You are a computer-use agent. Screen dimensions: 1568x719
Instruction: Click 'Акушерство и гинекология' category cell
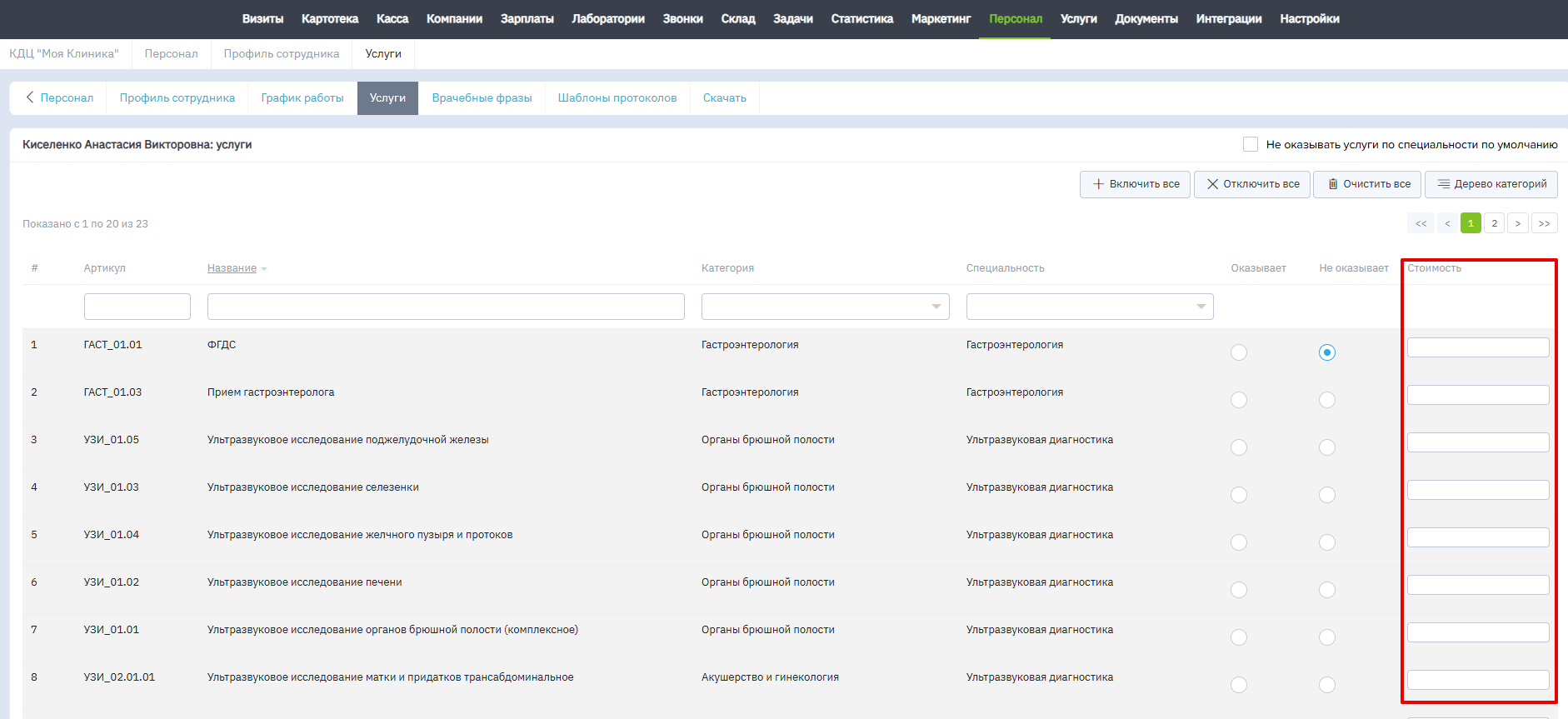(770, 677)
